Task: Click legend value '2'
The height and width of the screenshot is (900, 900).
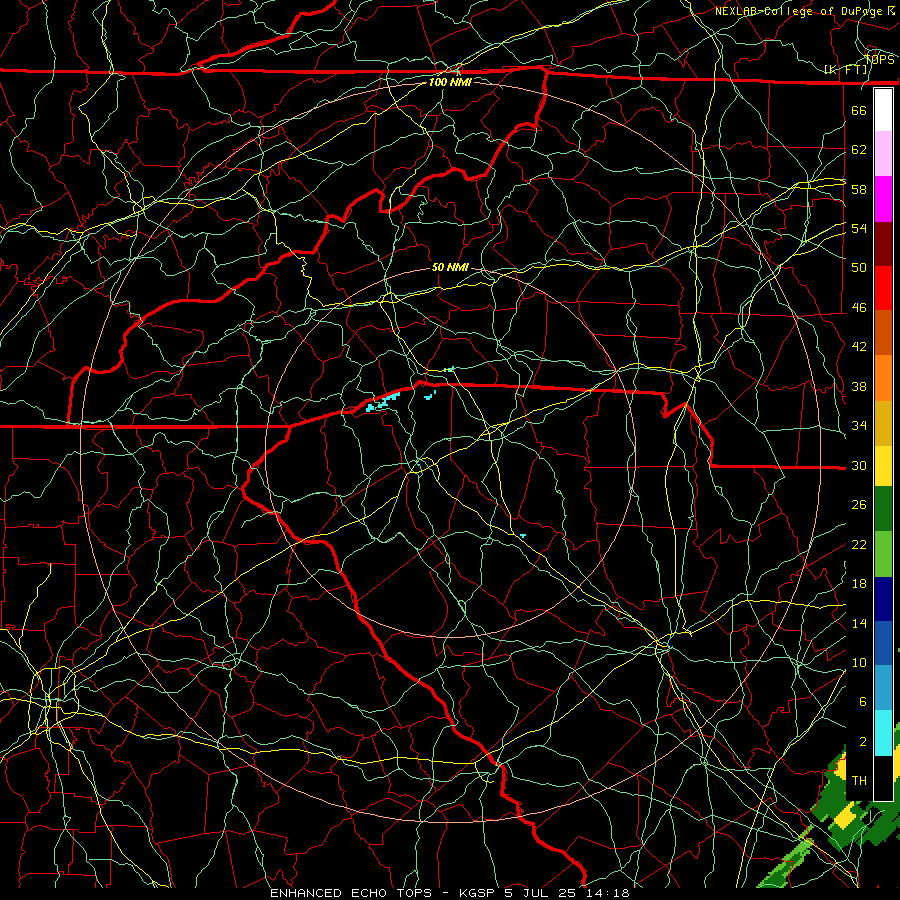Action: (862, 742)
